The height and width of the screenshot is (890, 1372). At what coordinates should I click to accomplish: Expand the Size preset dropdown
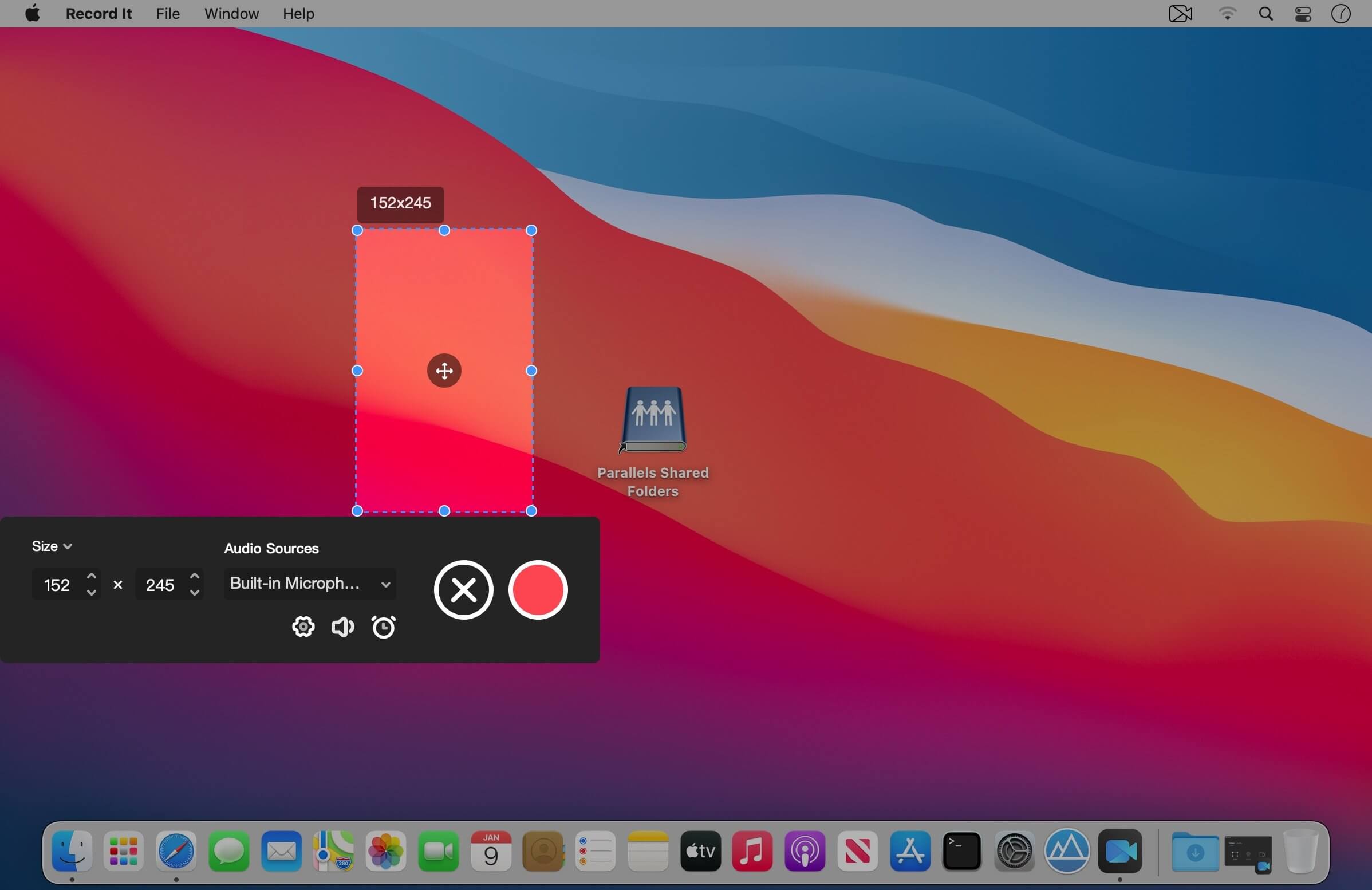pos(52,546)
